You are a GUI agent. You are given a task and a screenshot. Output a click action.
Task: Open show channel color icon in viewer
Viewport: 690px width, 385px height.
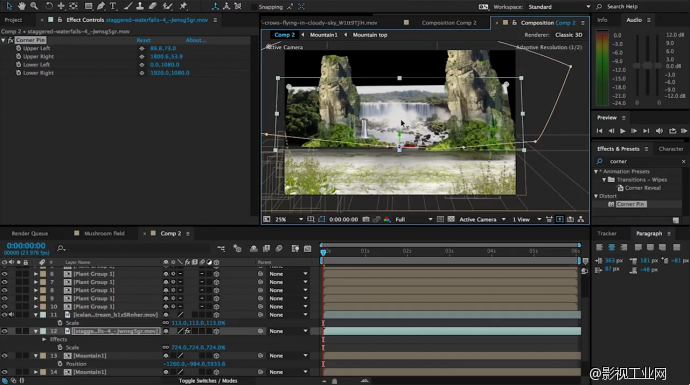tap(387, 219)
